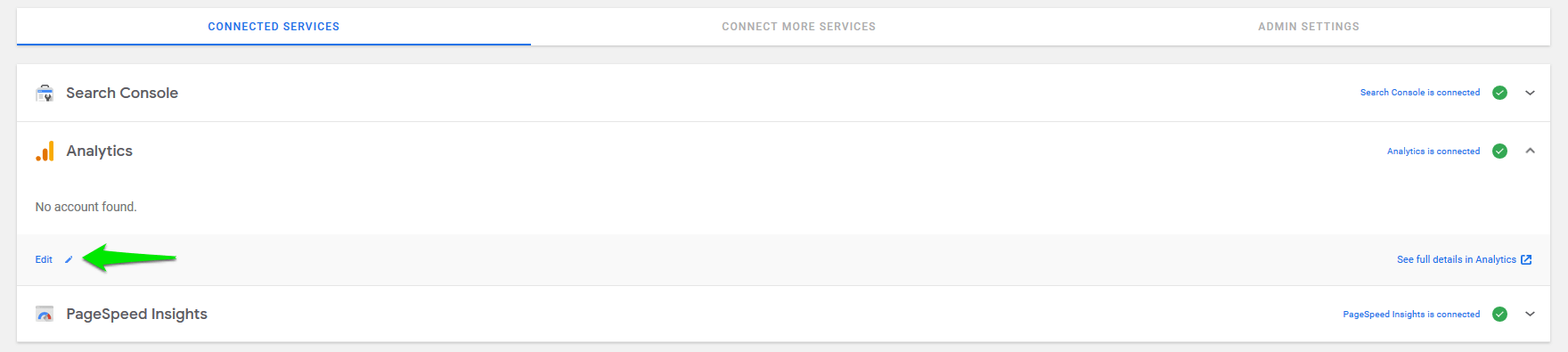This screenshot has width=1568, height=352.
Task: Click PageSpeed Insights green checkmark icon
Action: [1500, 314]
